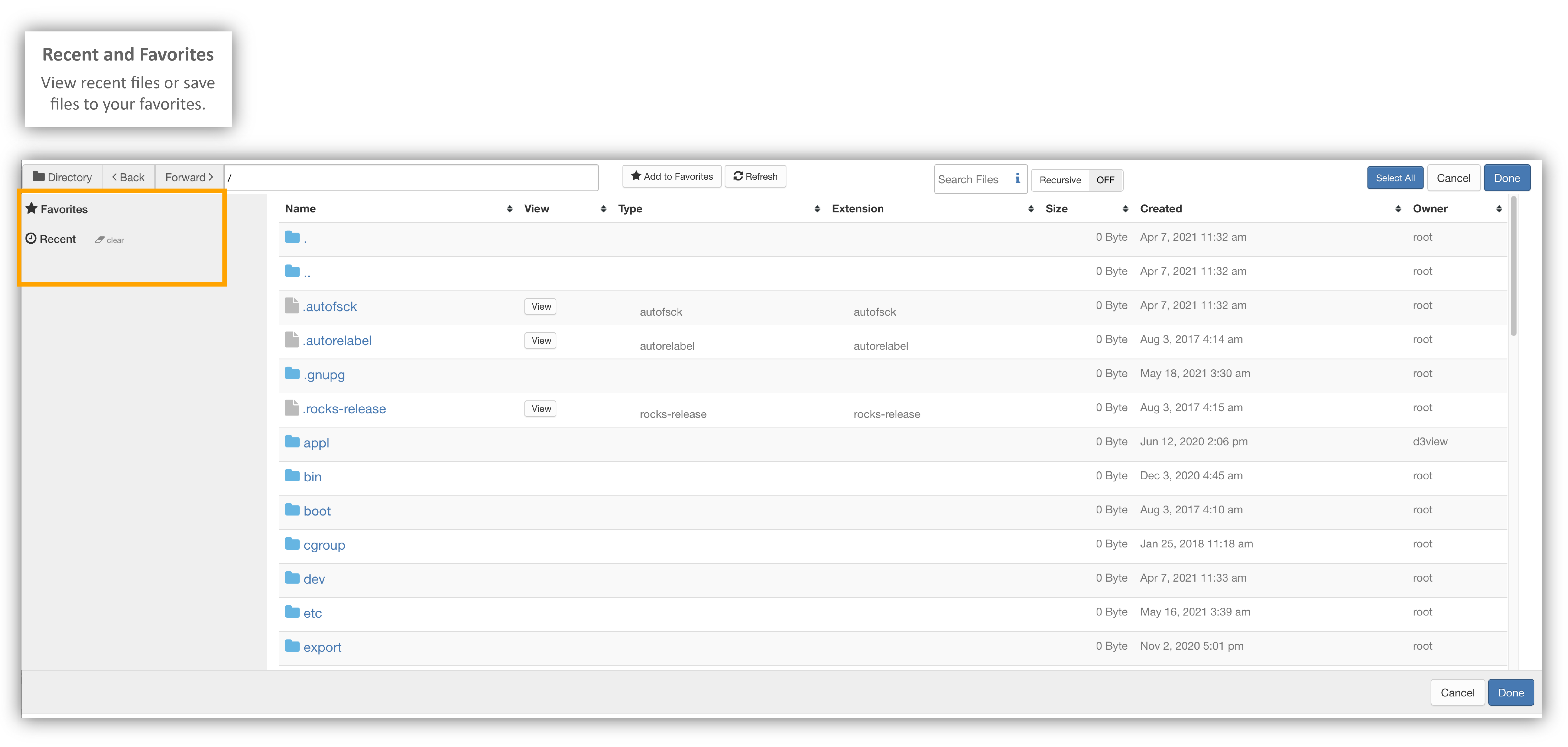Open the .autorelabel file link
1568x747 pixels.
(337, 340)
